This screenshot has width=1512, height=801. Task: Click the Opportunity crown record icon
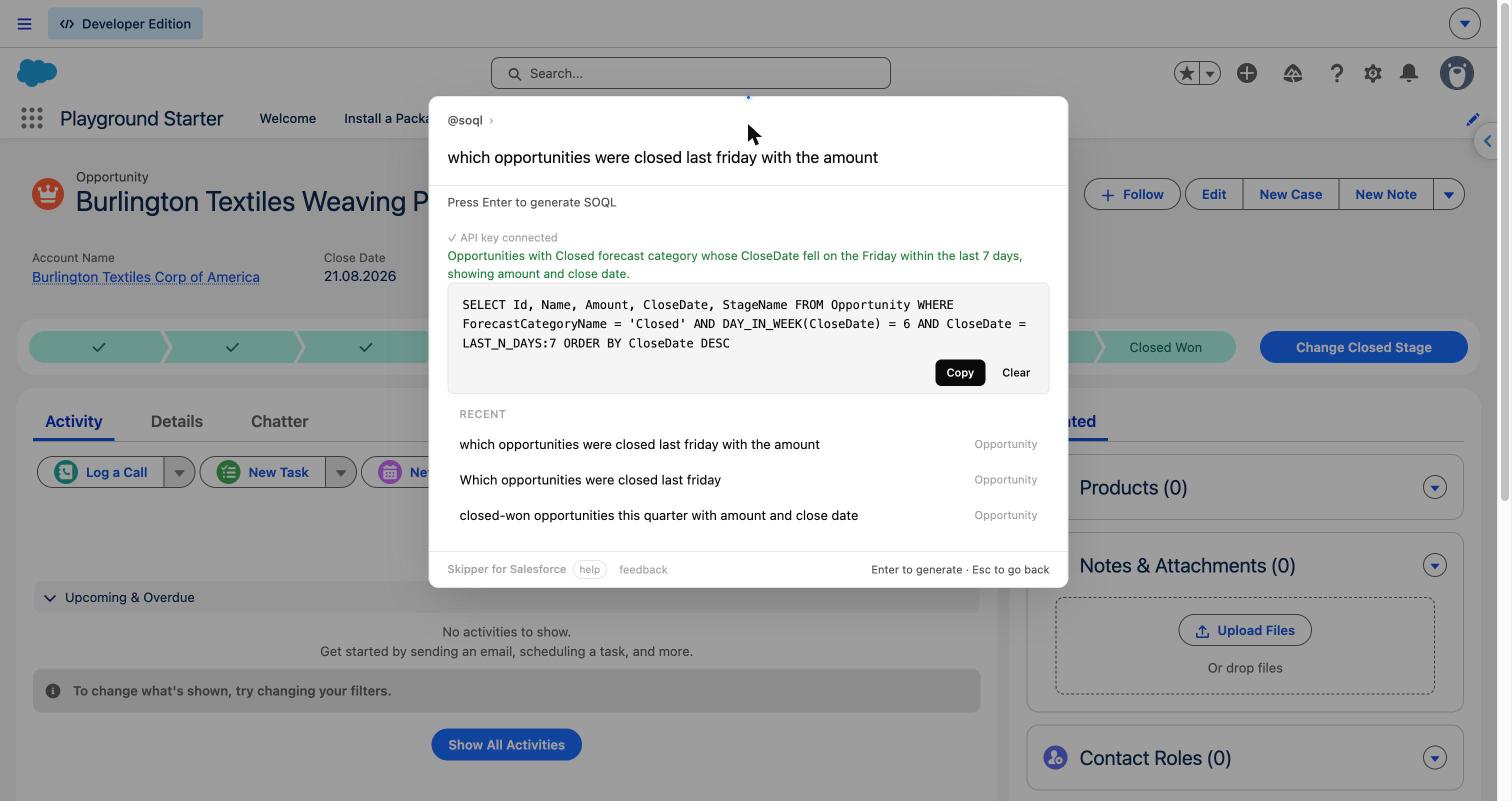coord(48,194)
